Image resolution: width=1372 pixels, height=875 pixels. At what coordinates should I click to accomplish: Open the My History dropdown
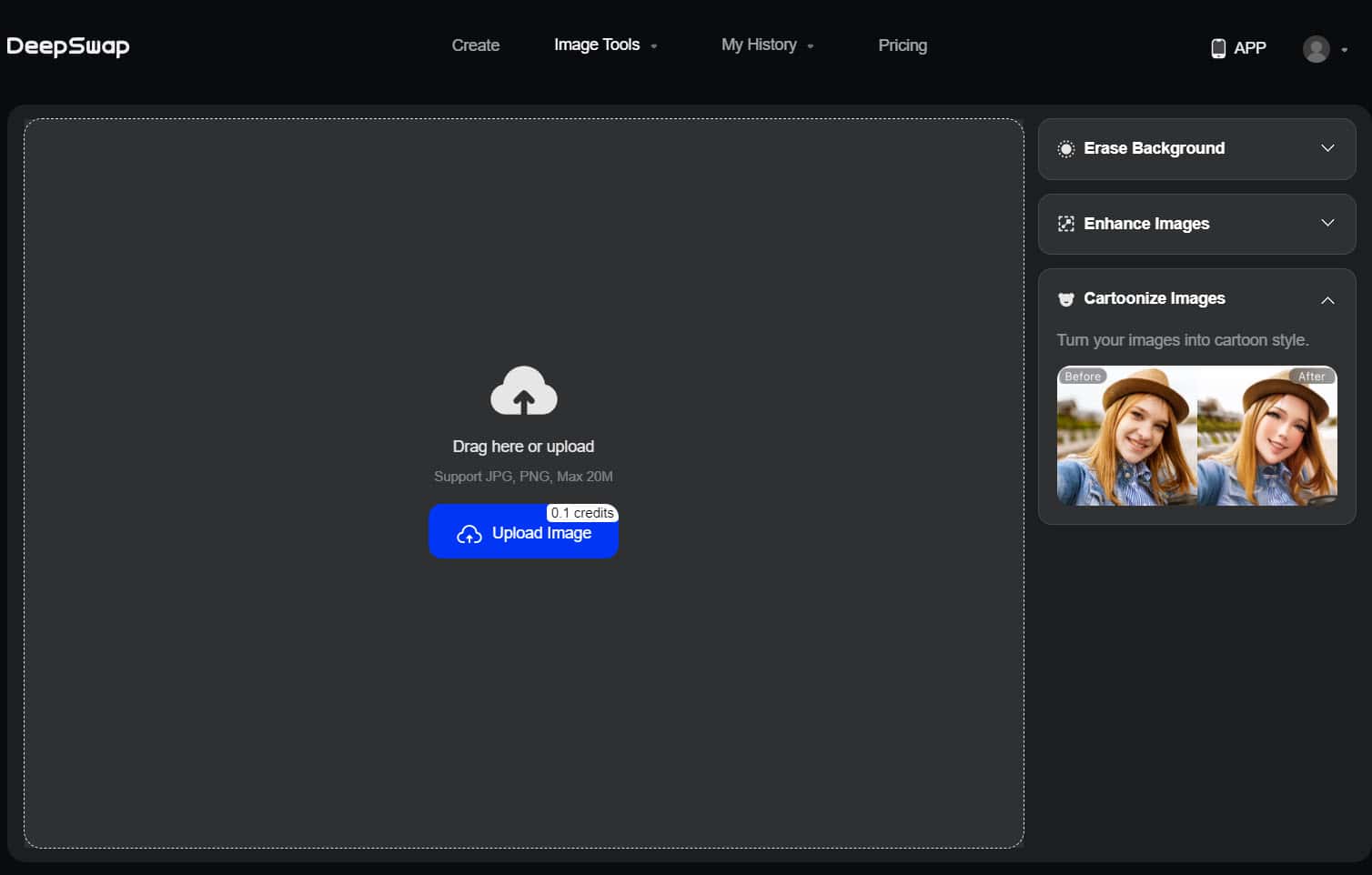click(767, 44)
